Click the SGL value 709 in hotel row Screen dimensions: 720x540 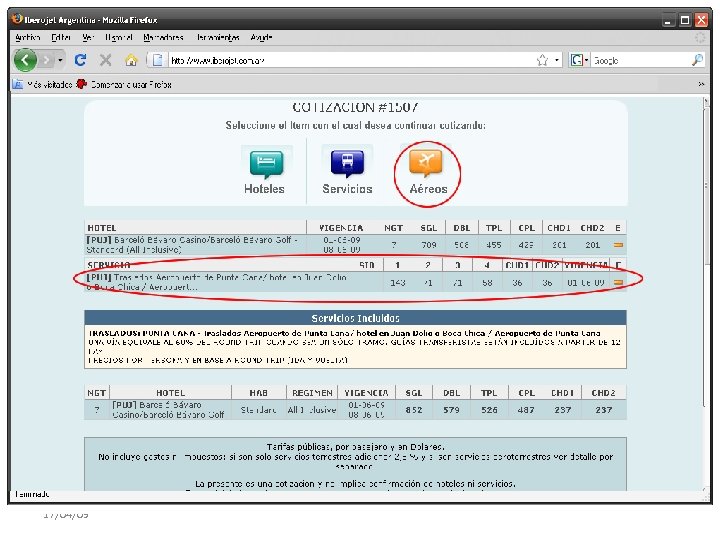tap(429, 245)
